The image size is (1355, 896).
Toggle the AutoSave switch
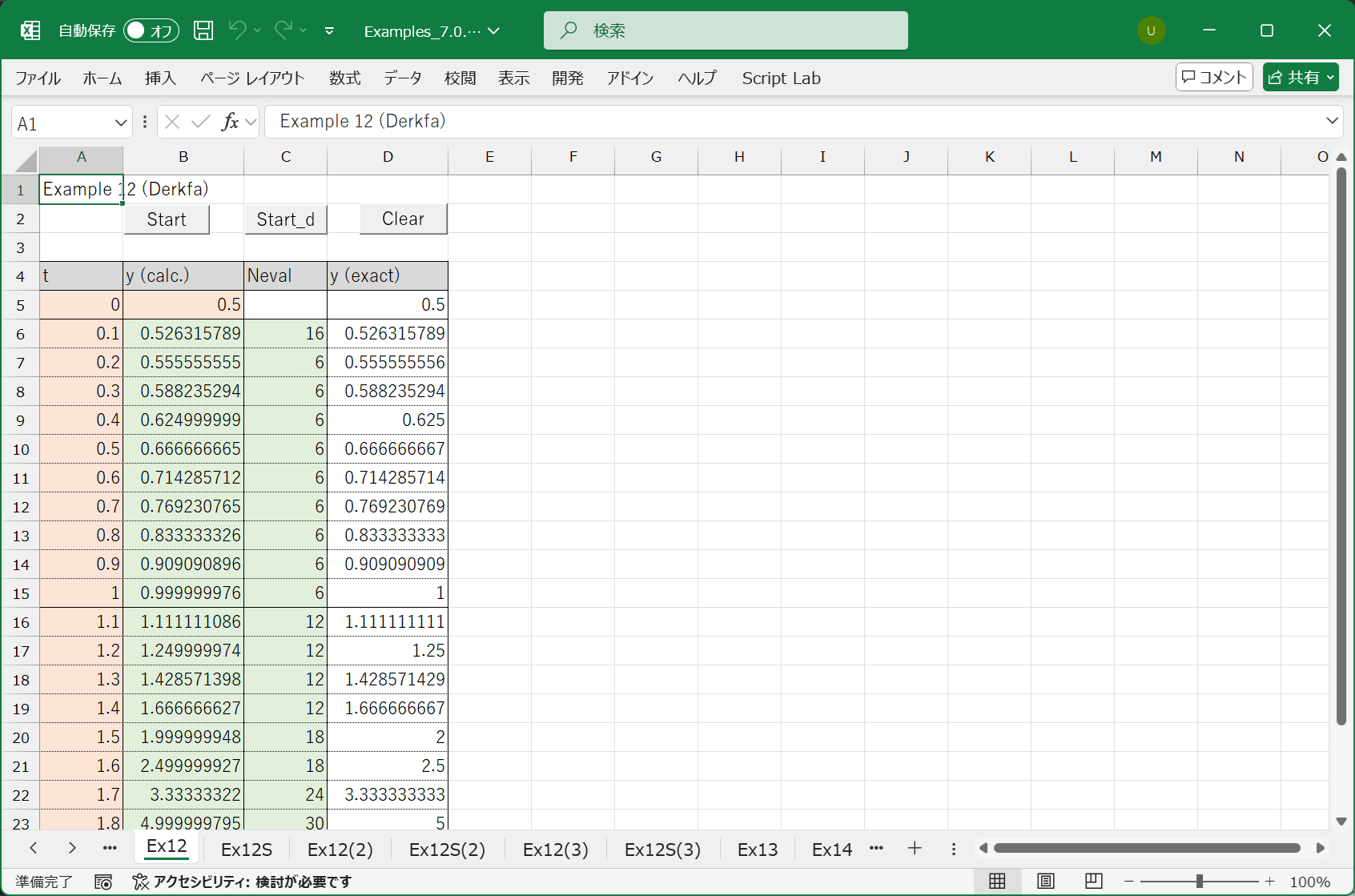[x=151, y=30]
